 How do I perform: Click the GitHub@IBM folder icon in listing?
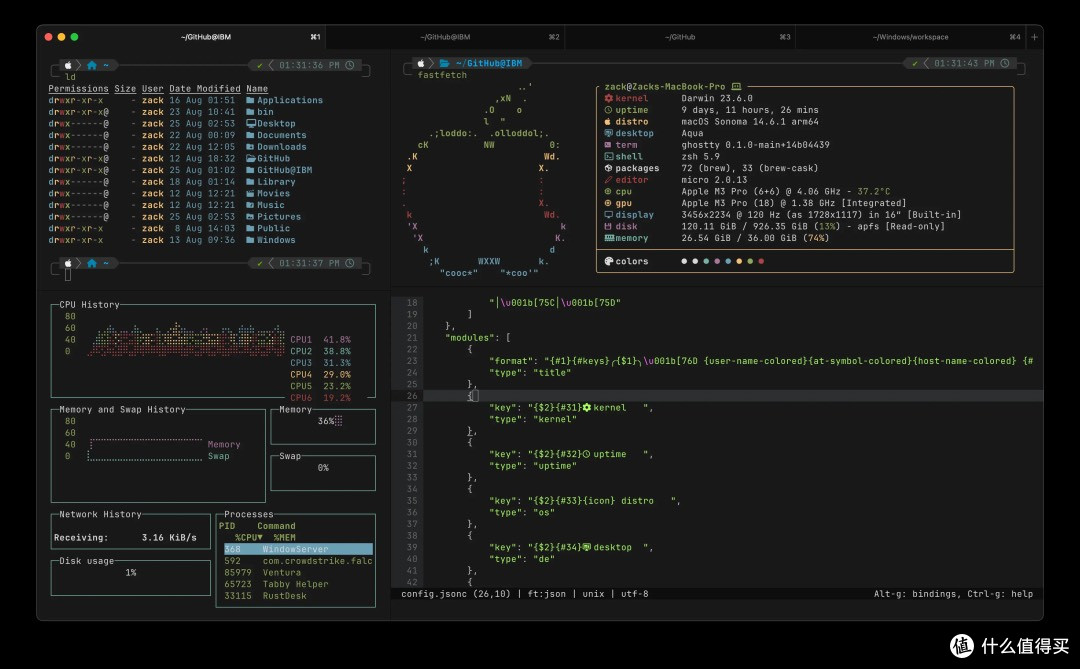[x=250, y=170]
